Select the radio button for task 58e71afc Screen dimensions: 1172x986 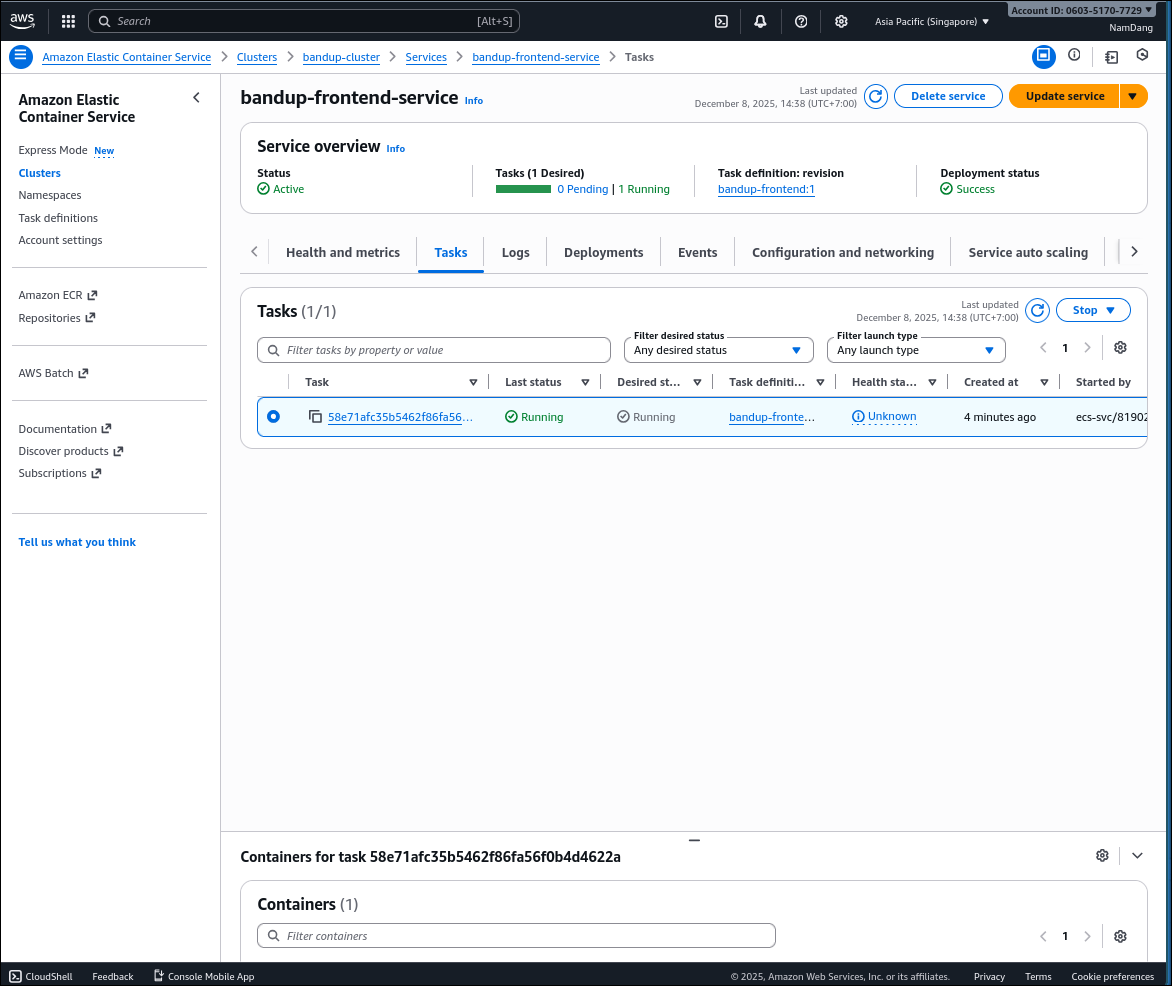click(x=273, y=417)
